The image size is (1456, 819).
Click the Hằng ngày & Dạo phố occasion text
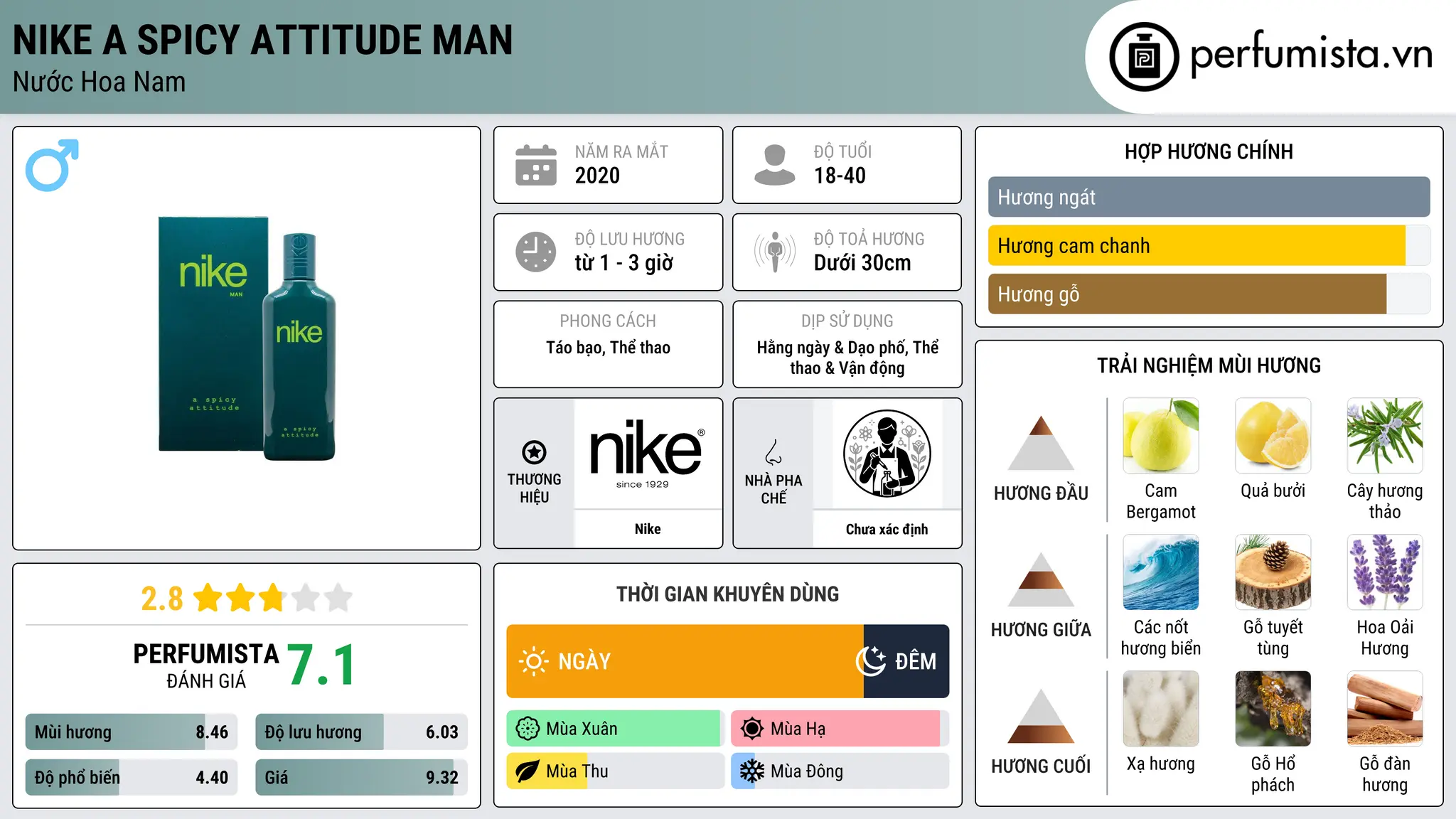click(847, 358)
